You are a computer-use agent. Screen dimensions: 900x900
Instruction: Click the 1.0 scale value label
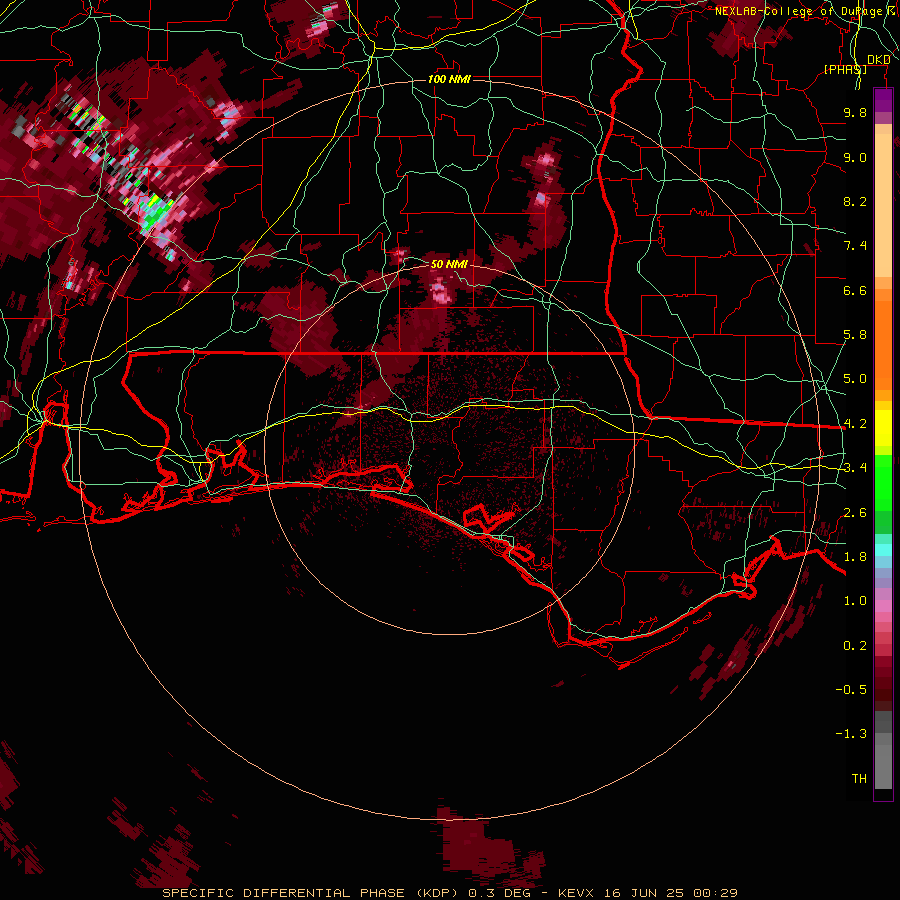(x=855, y=601)
